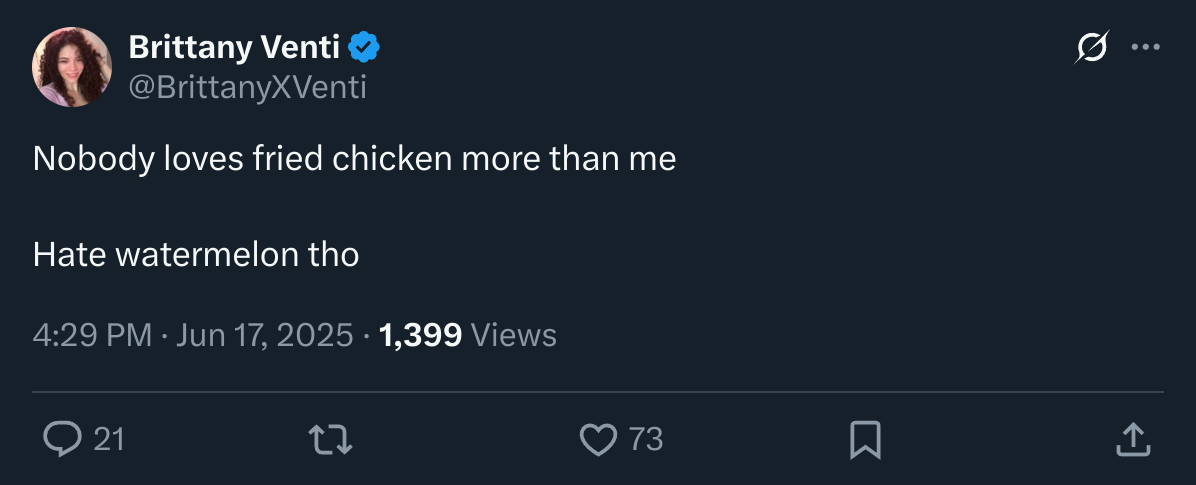Viewport: 1196px width, 485px height.
Task: Repost this tweet using the repost icon
Action: click(331, 439)
